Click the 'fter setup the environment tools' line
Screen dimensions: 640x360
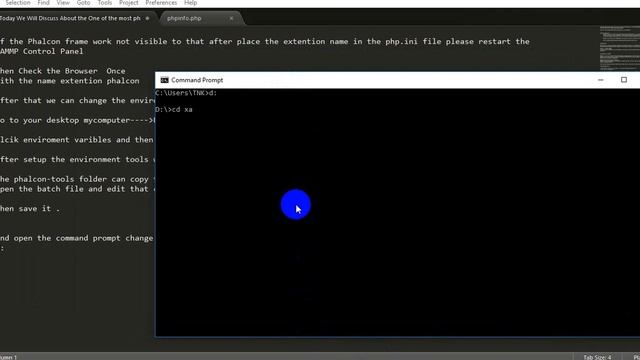coord(77,159)
